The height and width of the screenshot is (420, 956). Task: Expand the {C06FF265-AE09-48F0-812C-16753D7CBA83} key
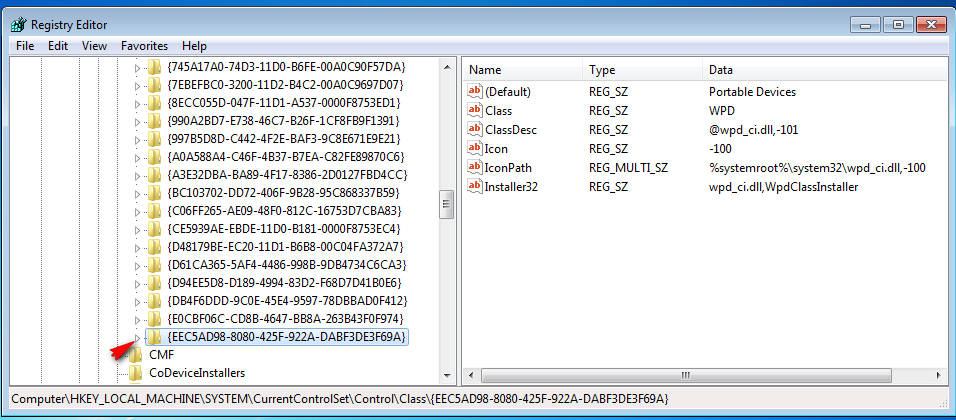click(x=137, y=211)
